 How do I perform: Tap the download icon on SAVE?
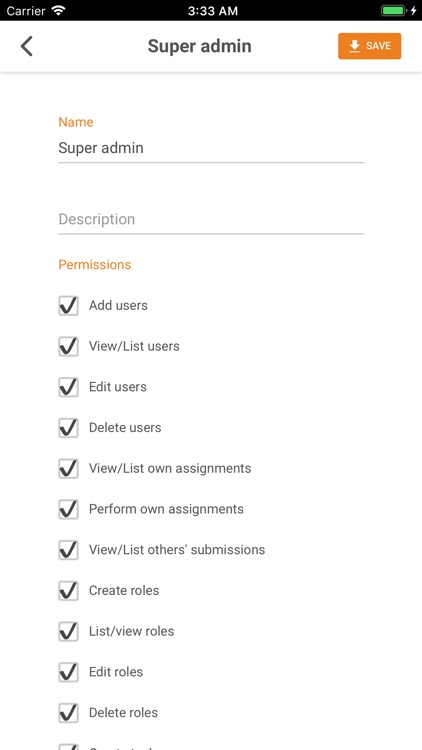click(355, 46)
